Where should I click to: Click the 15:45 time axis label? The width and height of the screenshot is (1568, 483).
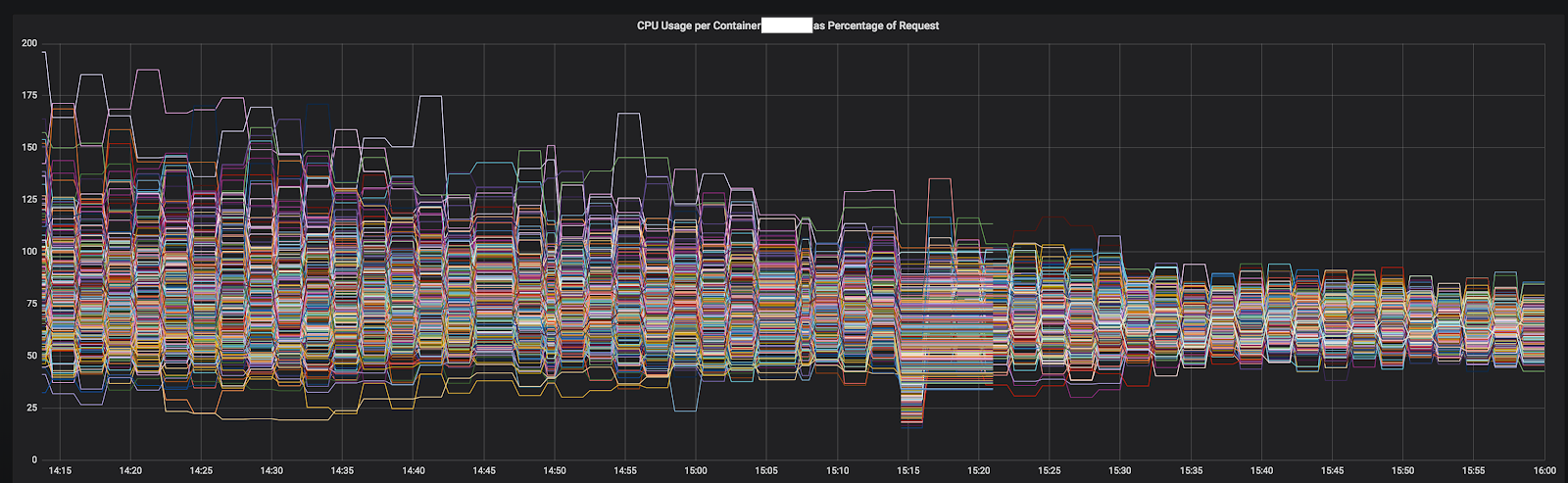[x=1333, y=471]
